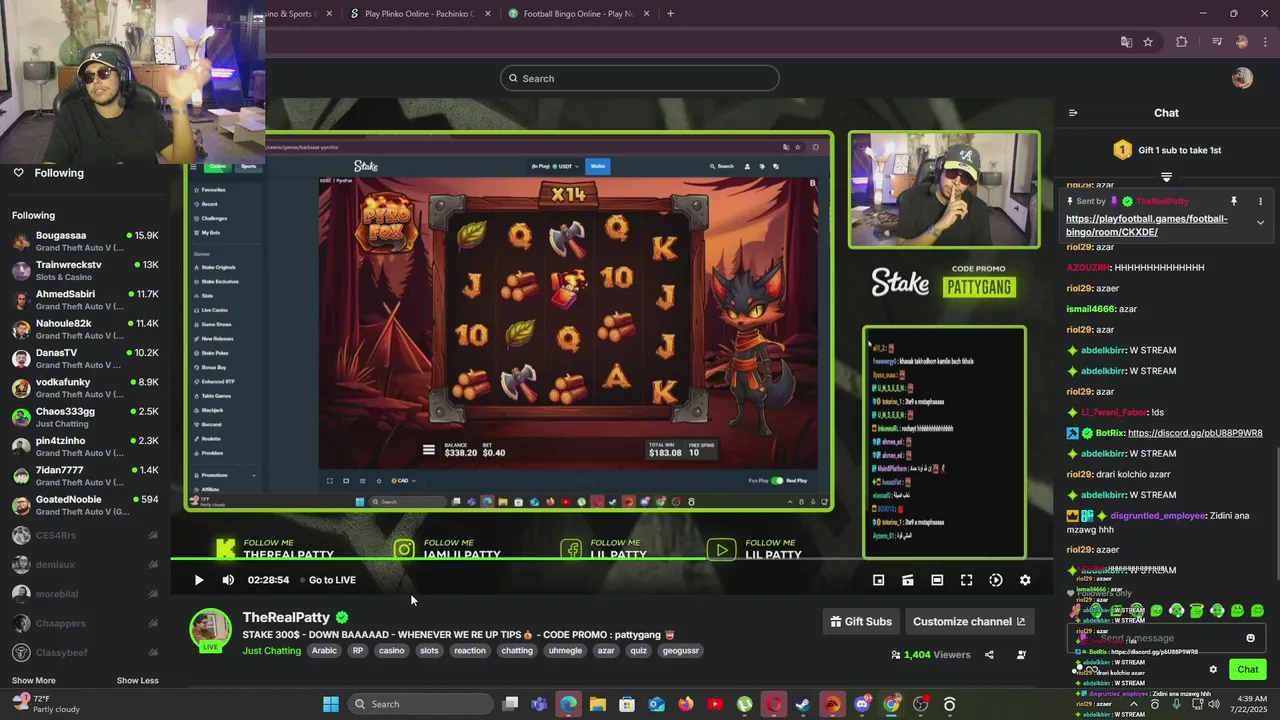Unpin the pinned chat message
Image resolution: width=1280 pixels, height=720 pixels.
click(1233, 201)
